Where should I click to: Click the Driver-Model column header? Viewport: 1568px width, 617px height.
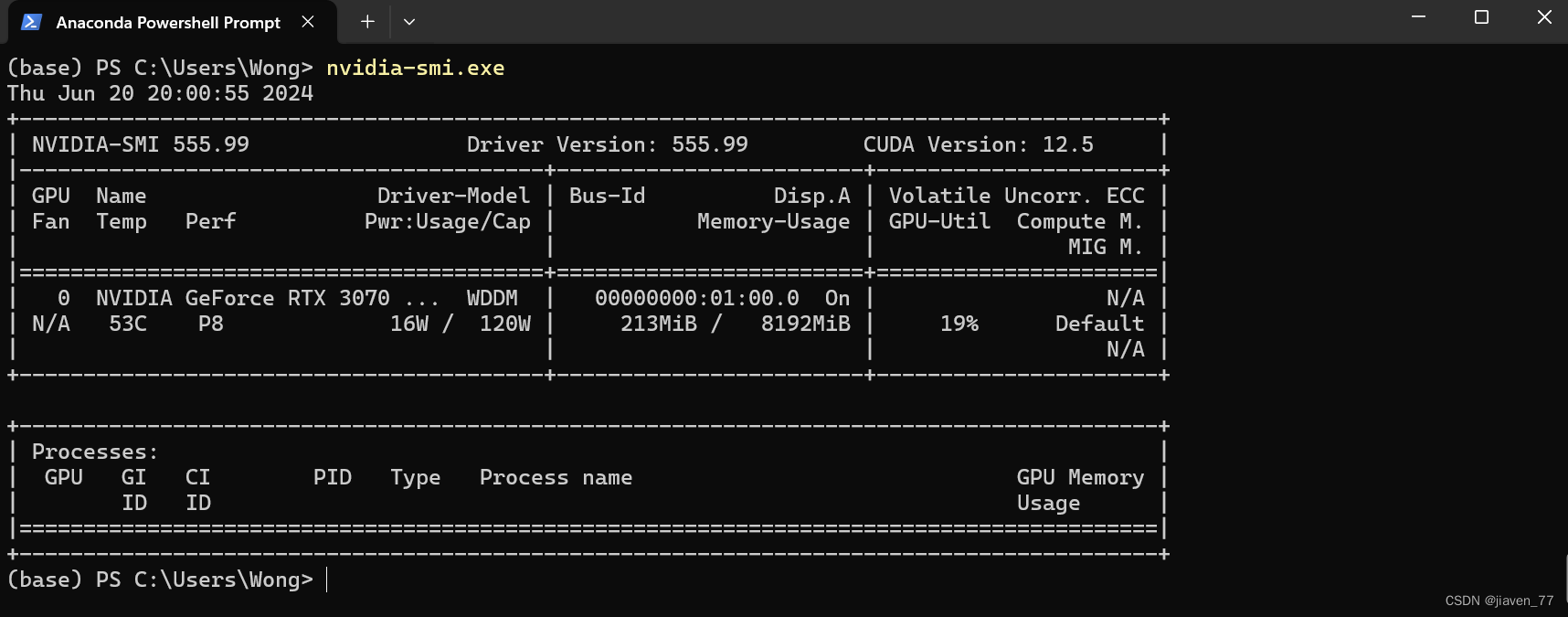(454, 196)
